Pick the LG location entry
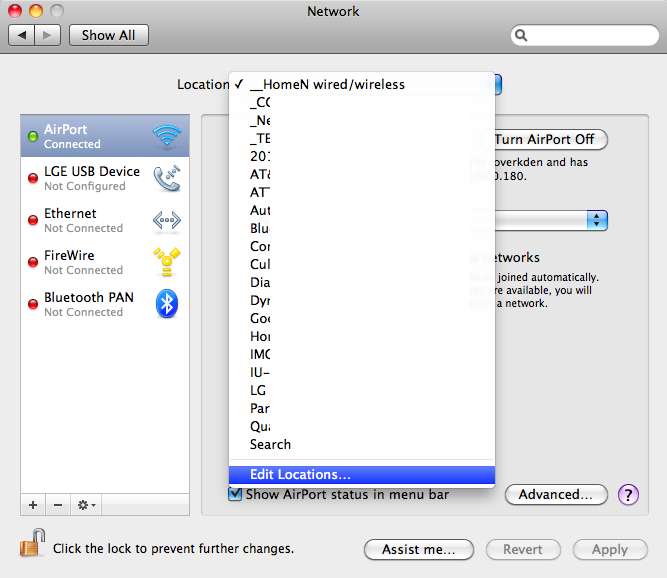The image size is (667, 578). [362, 390]
